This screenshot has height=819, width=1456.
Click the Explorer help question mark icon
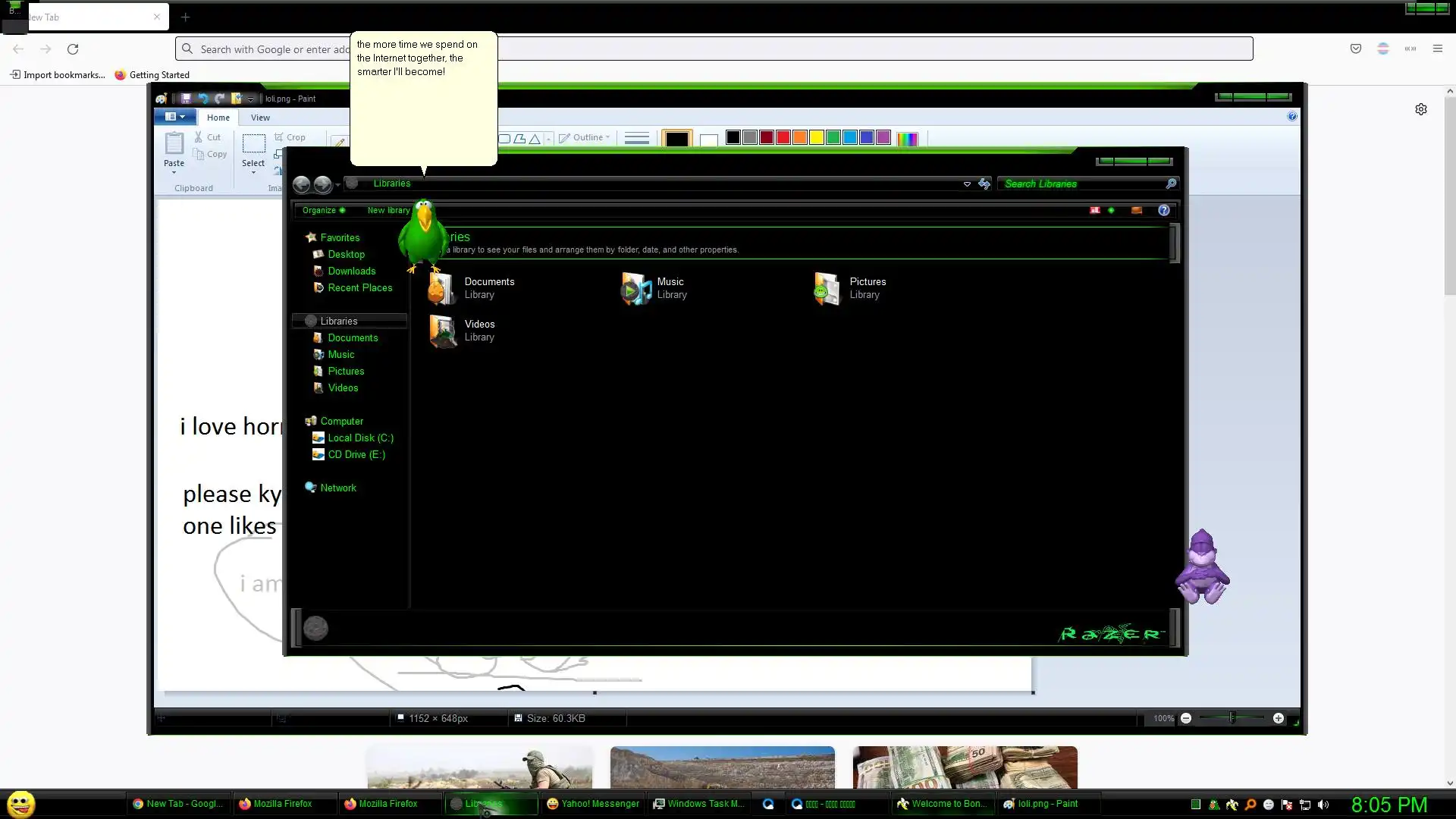(x=1163, y=210)
